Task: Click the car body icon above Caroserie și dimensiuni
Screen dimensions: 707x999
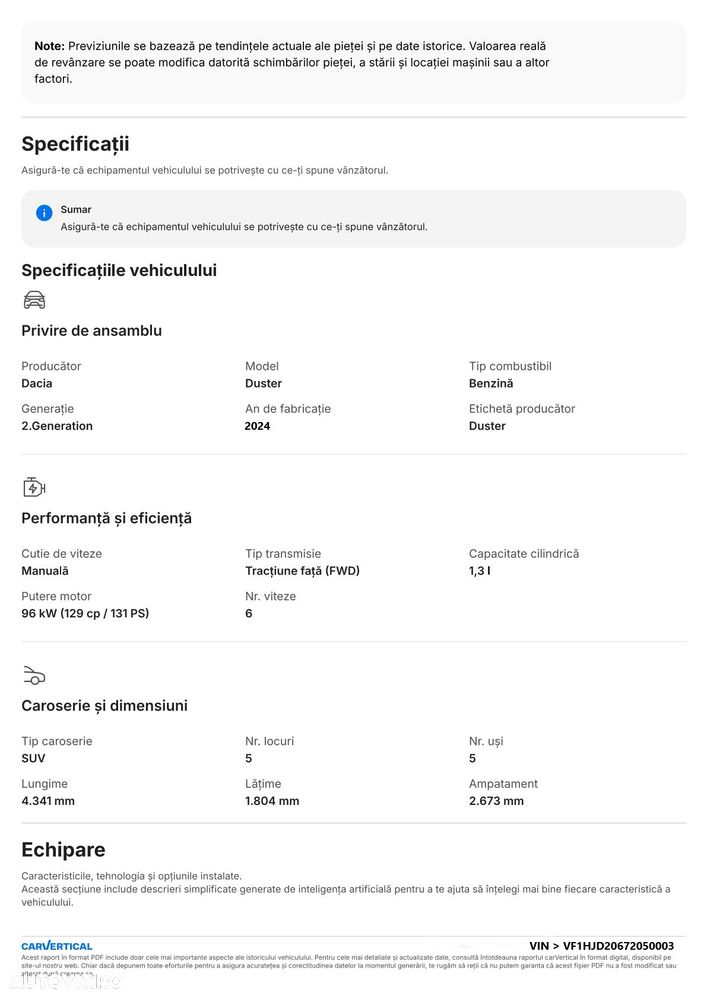Action: click(x=34, y=675)
